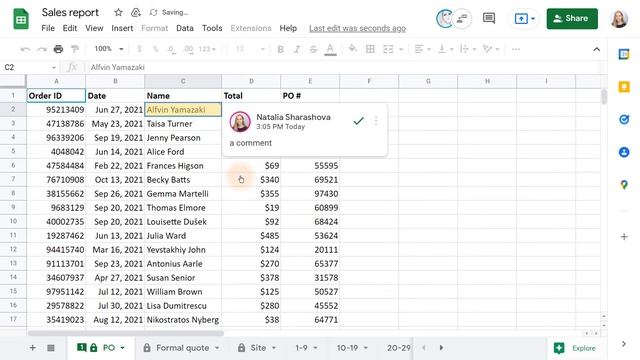Click the merge cells icon
This screenshot has width=640, height=360.
pos(388,49)
